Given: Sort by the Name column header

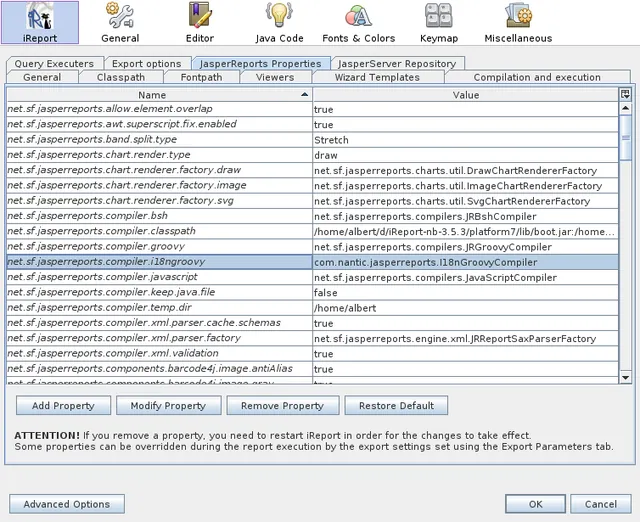Looking at the screenshot, I should click(x=160, y=95).
